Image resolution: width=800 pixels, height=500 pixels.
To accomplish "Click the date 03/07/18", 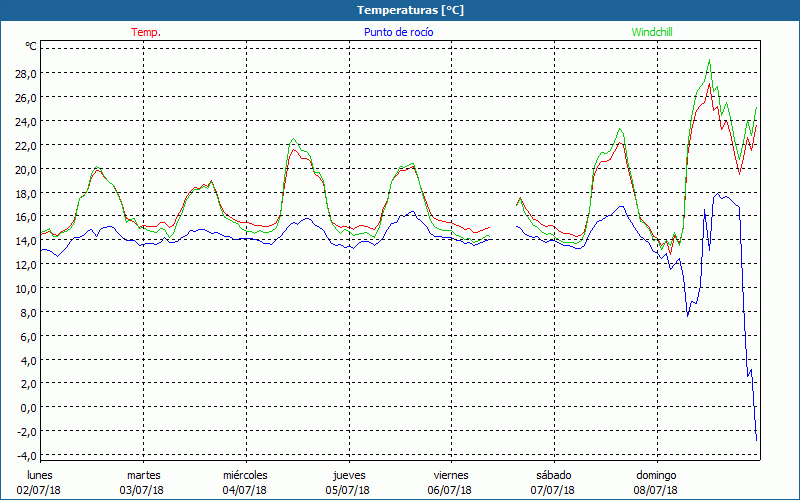I will 142,490.
